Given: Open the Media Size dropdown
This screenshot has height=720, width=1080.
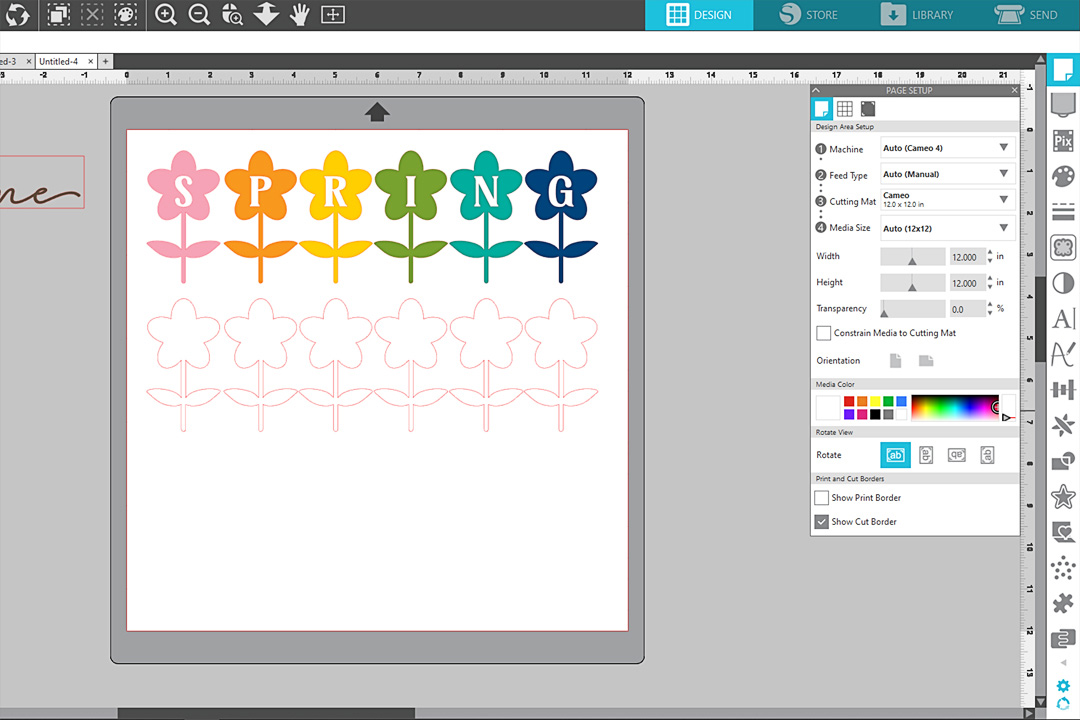Looking at the screenshot, I should pos(946,228).
